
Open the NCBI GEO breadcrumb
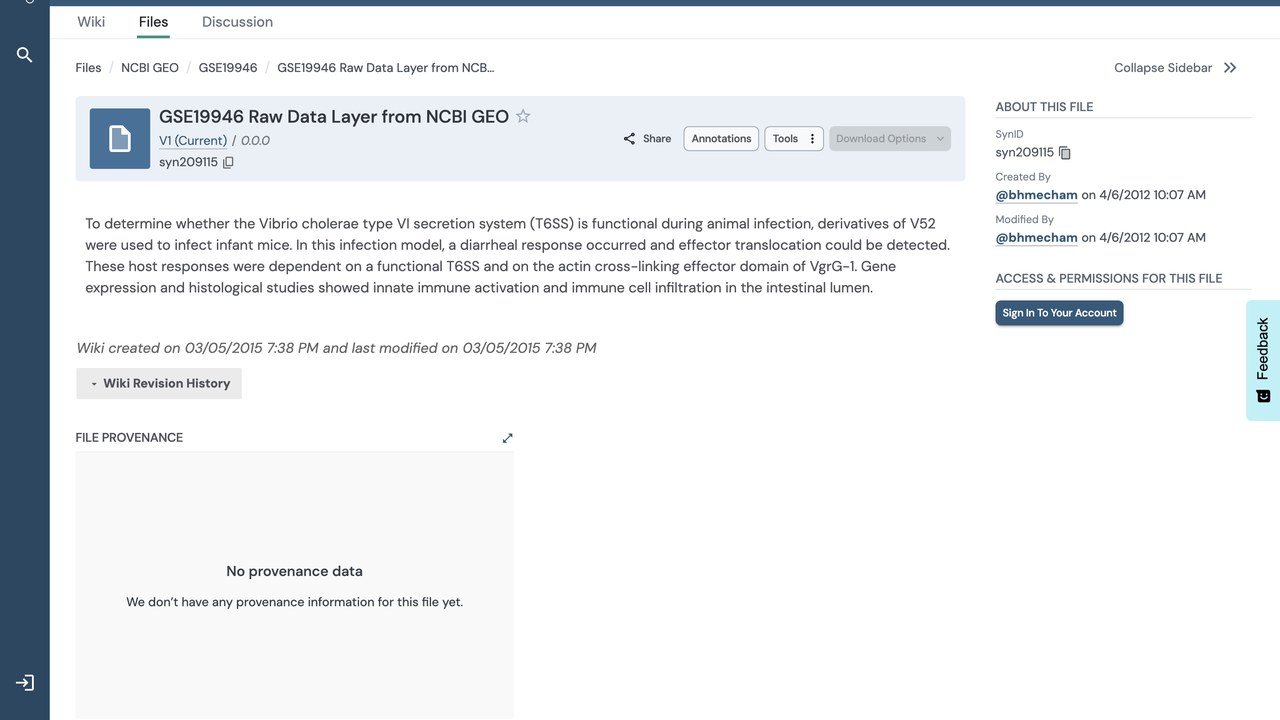coord(150,68)
